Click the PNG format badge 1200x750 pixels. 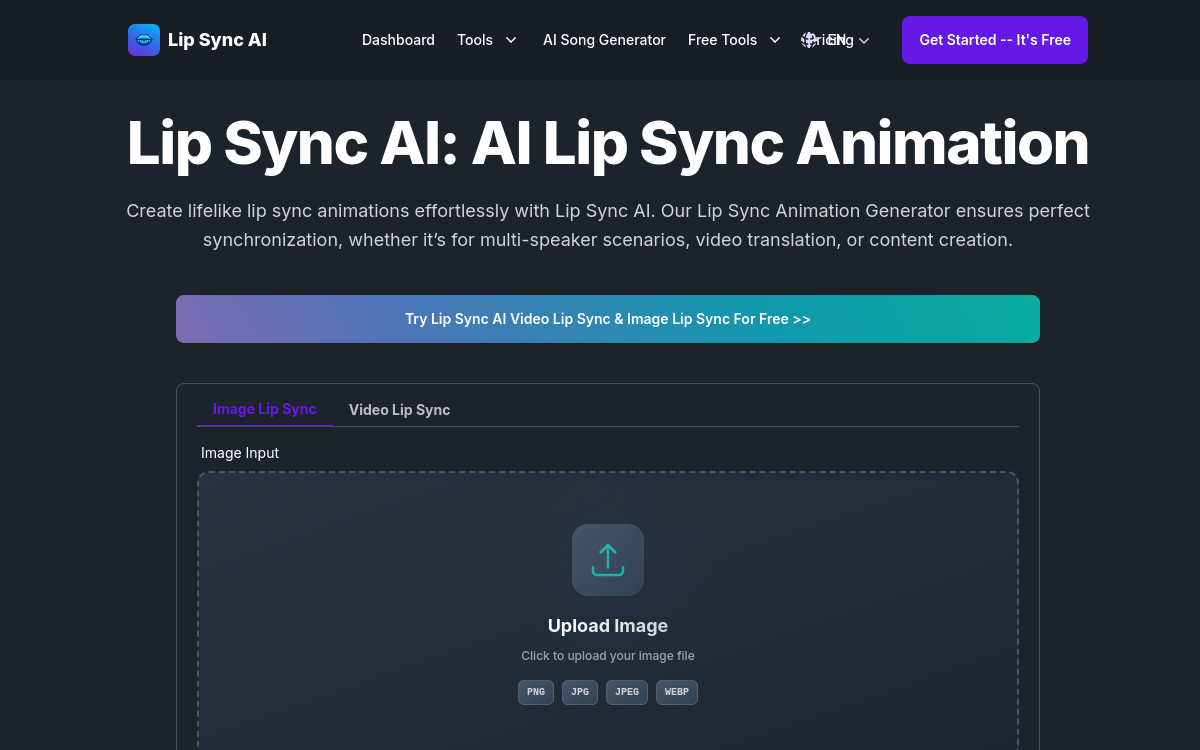(536, 692)
